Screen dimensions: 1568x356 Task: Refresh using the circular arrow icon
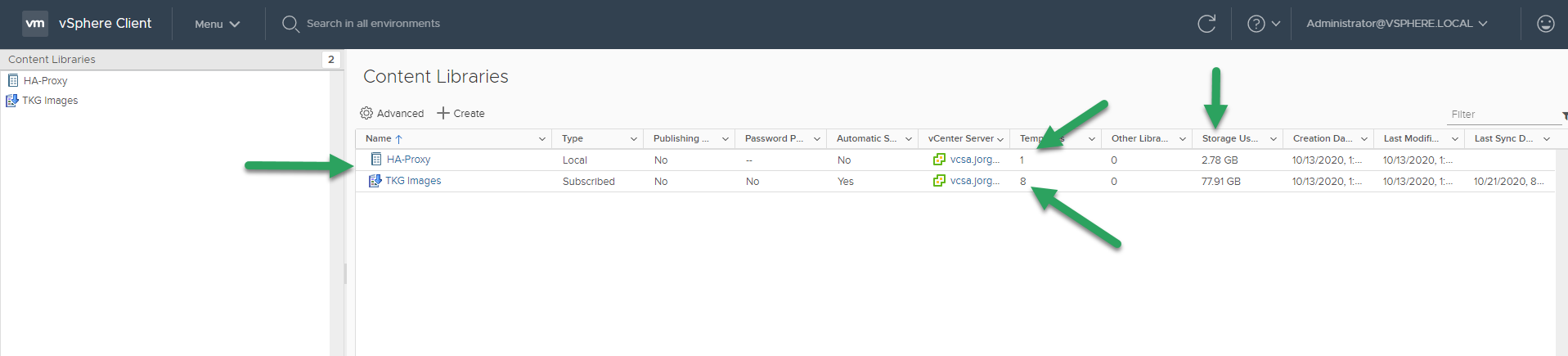(1206, 24)
